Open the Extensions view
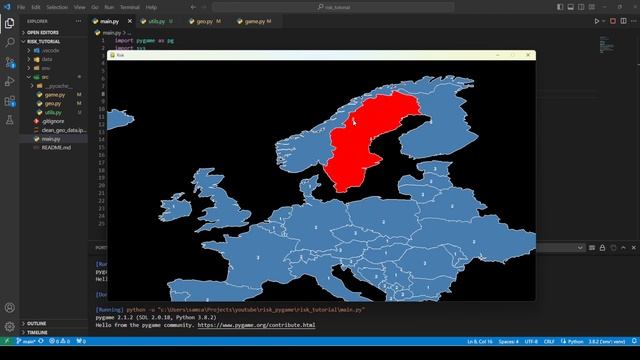Viewport: 640px width, 360px height. [x=9, y=101]
